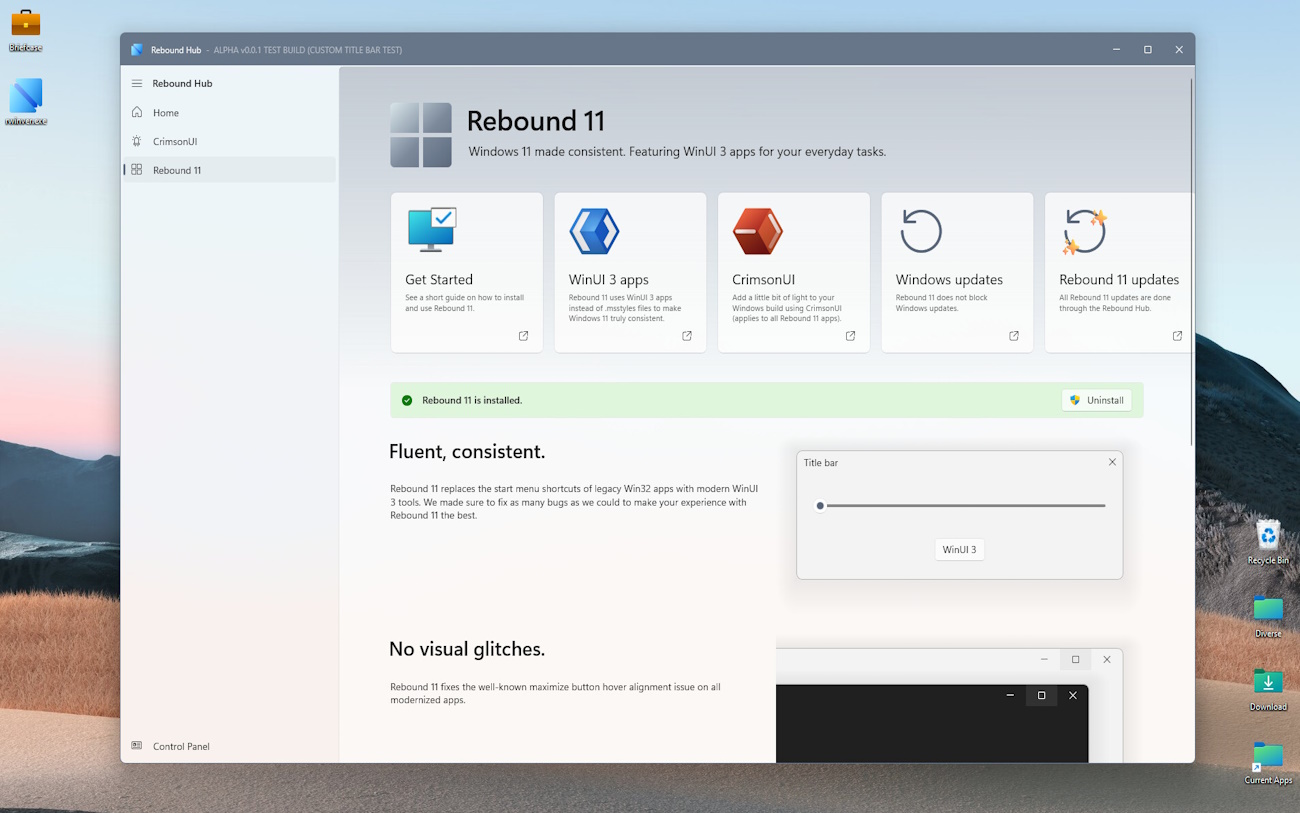The width and height of the screenshot is (1300, 813).
Task: Close the demo Title bar window
Action: pos(1112,462)
